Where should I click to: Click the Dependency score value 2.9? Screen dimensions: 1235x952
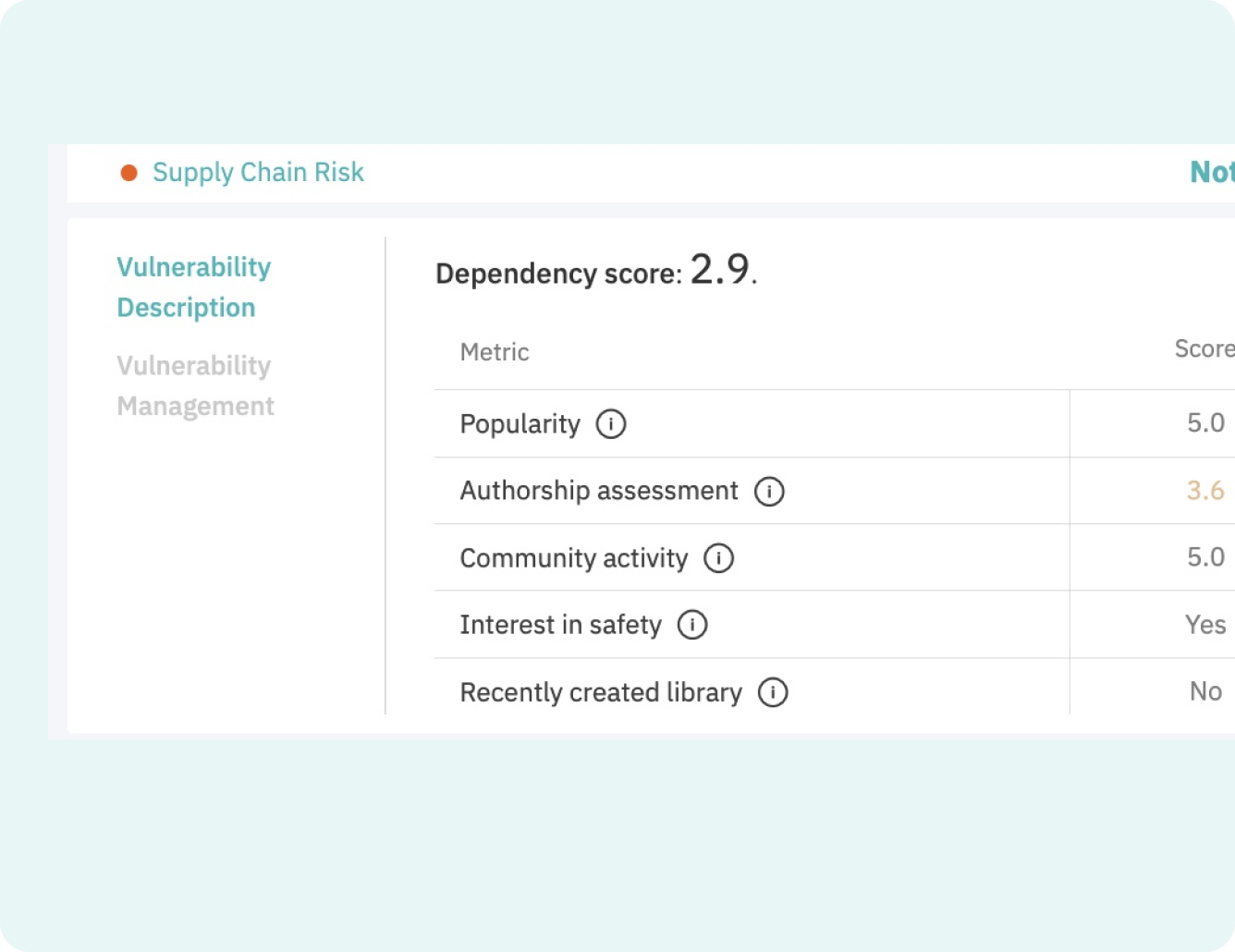[720, 272]
